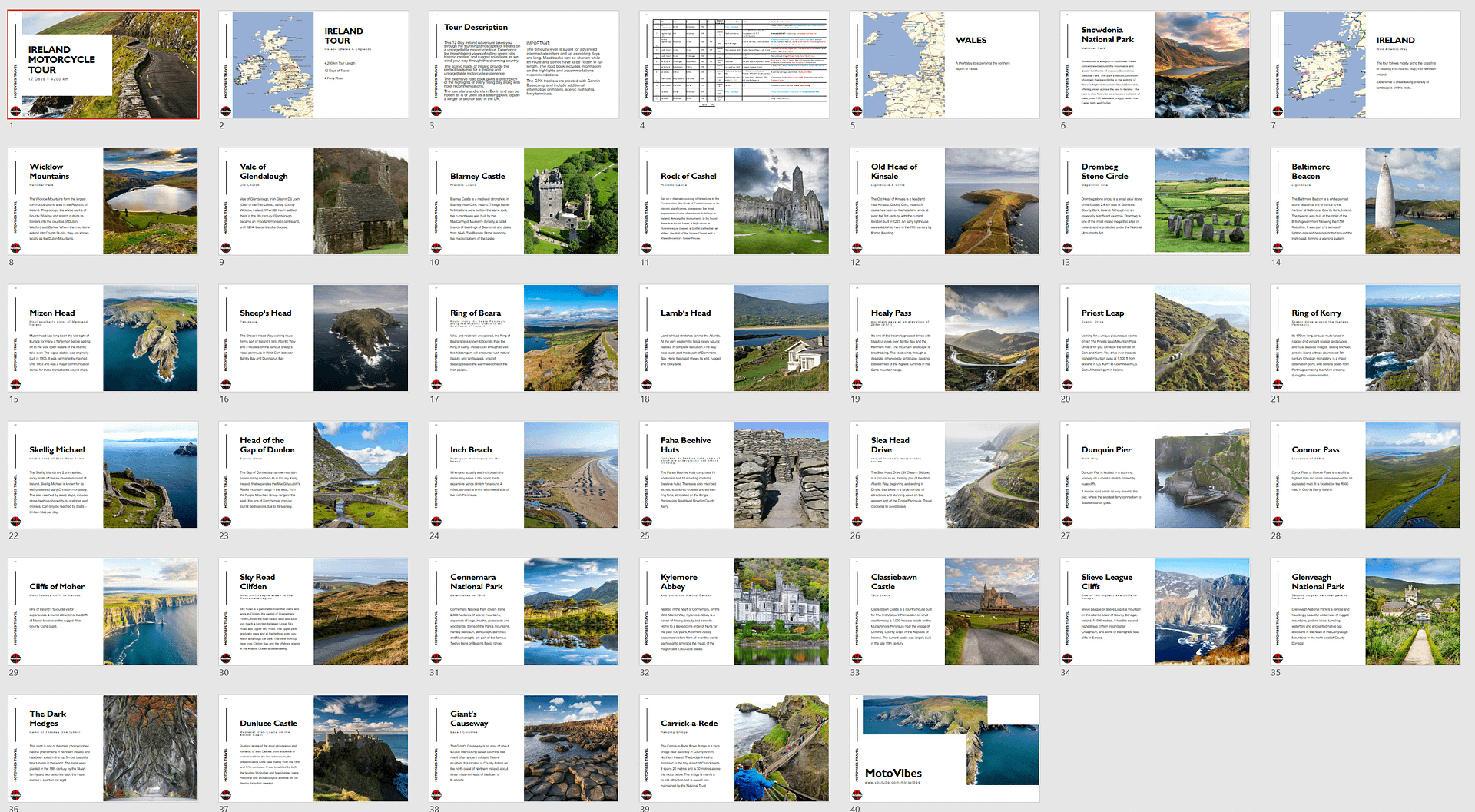Pick the Cliffs of Moher slide
Image resolution: width=1475 pixels, height=812 pixels.
point(104,611)
